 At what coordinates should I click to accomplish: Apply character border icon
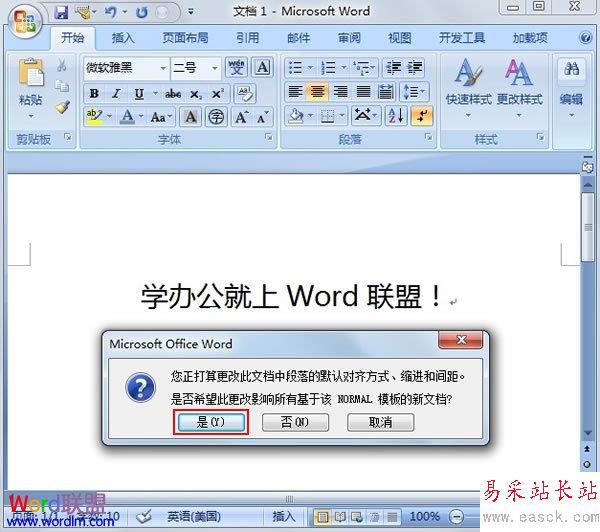pyautogui.click(x=262, y=68)
